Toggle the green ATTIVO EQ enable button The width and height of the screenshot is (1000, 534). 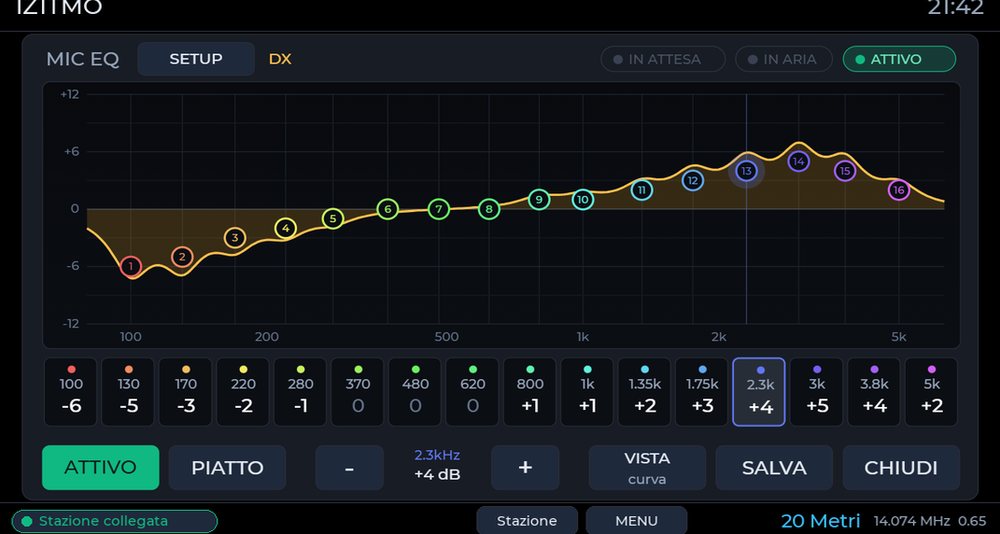coord(101,468)
